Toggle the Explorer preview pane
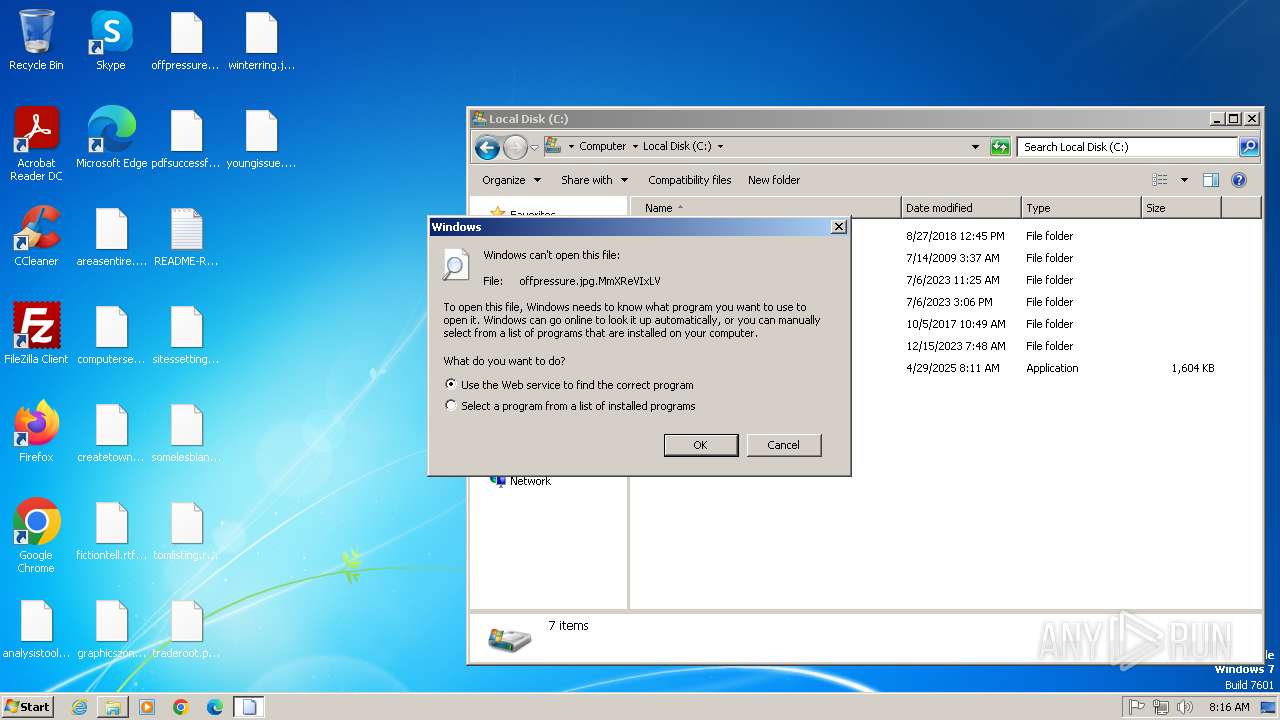The height and width of the screenshot is (720, 1280). [1211, 180]
